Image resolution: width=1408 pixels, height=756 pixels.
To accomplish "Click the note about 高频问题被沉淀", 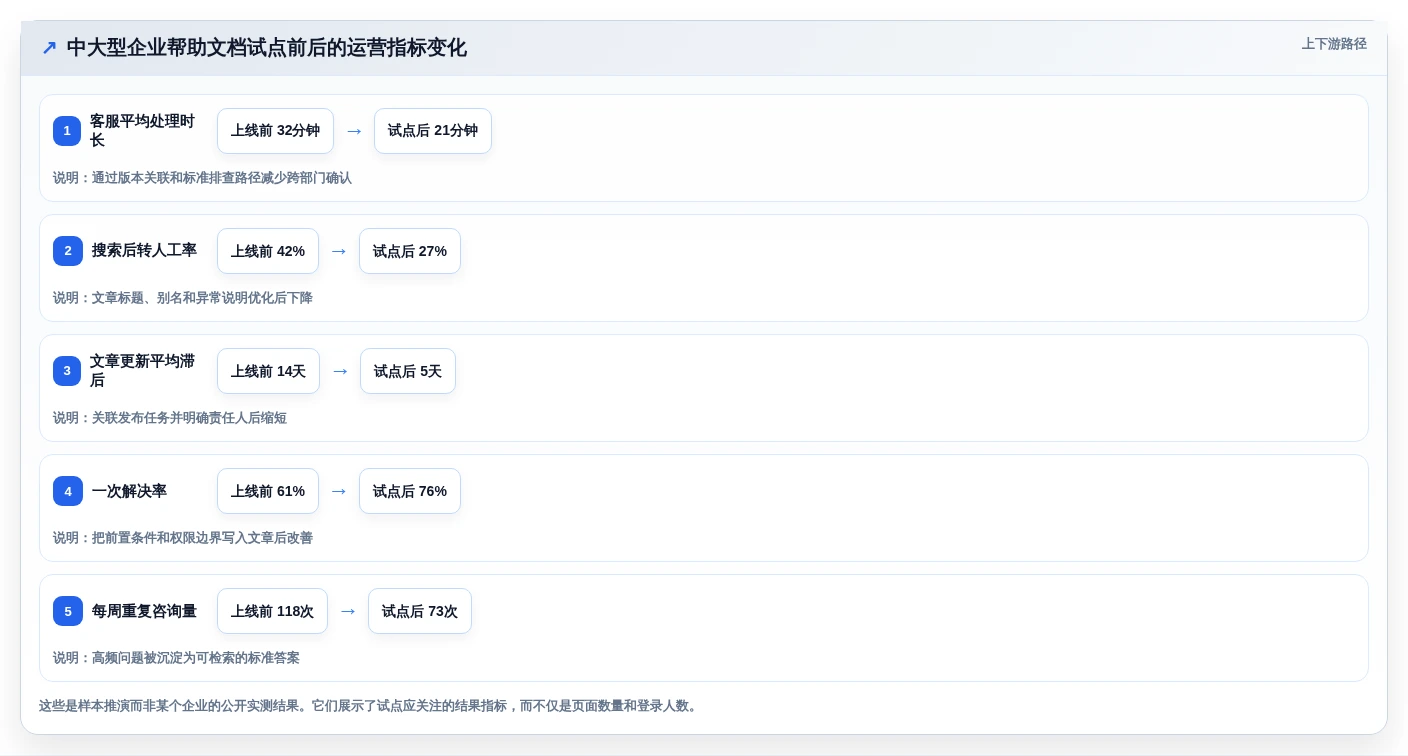I will tap(176, 658).
